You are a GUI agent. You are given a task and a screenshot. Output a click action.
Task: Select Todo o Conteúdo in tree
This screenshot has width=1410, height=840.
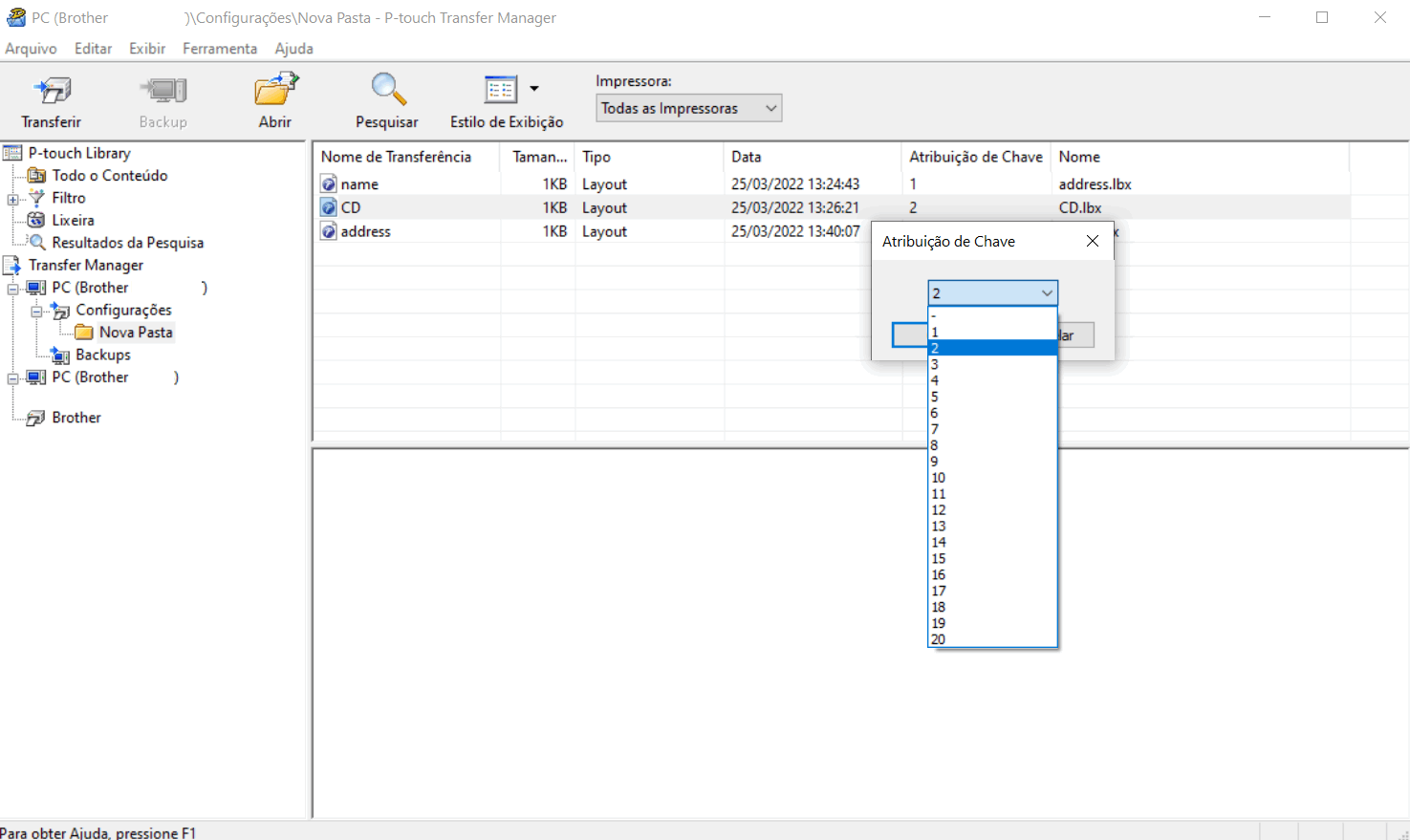coord(109,175)
